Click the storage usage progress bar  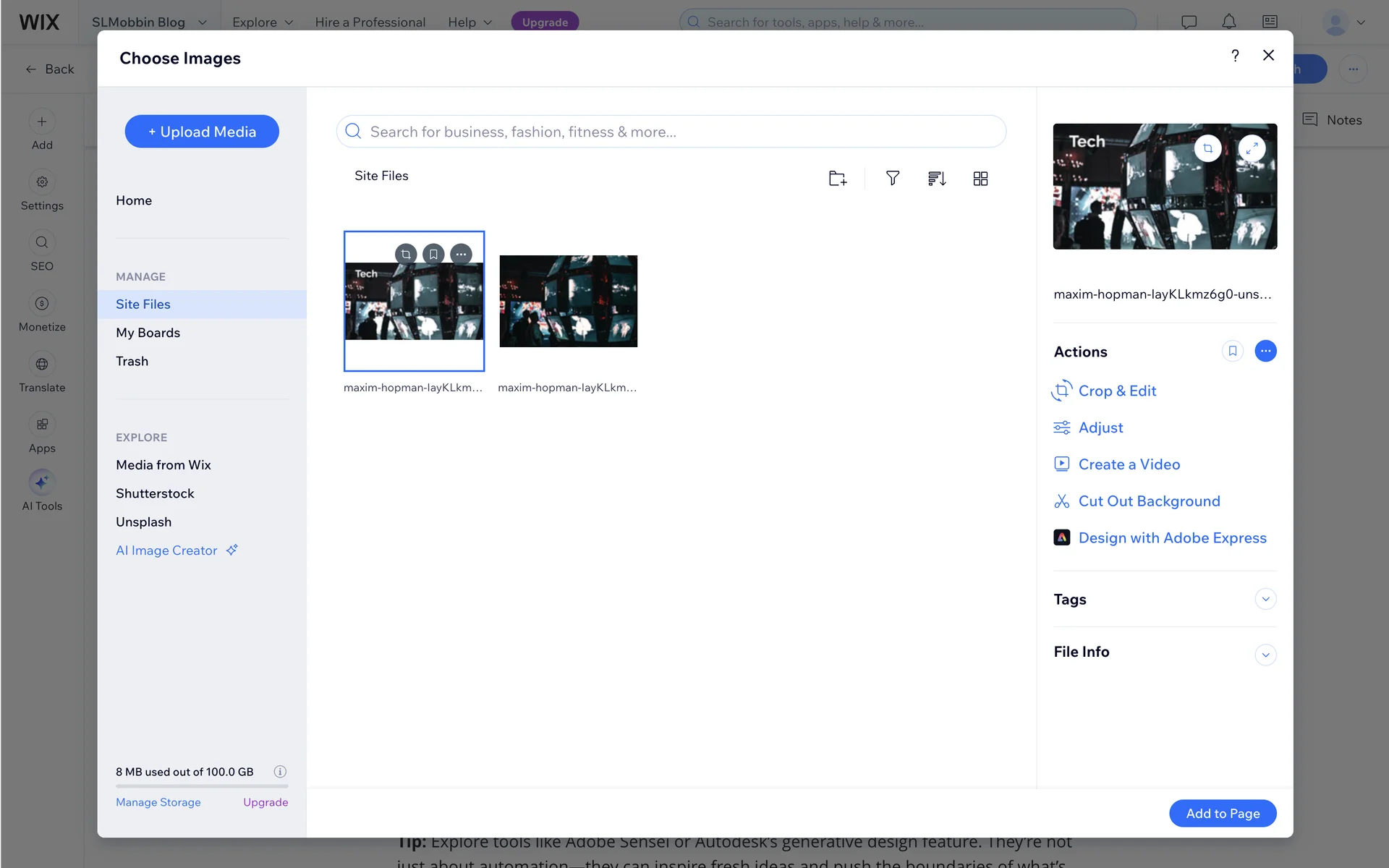tap(202, 786)
